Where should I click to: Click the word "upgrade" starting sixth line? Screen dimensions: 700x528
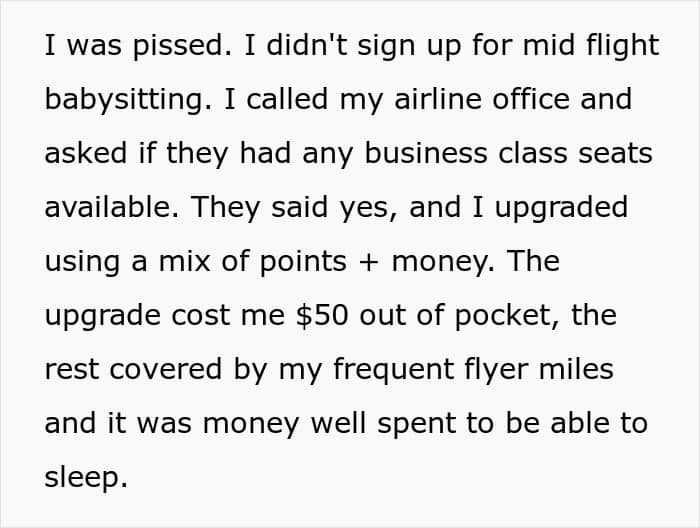tap(103, 316)
